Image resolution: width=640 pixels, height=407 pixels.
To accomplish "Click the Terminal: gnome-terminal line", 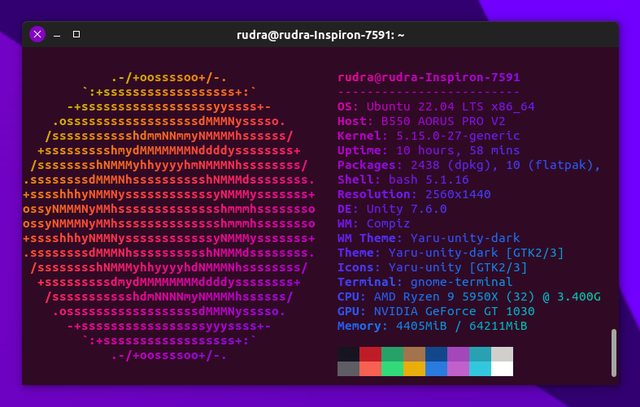I will pos(425,282).
